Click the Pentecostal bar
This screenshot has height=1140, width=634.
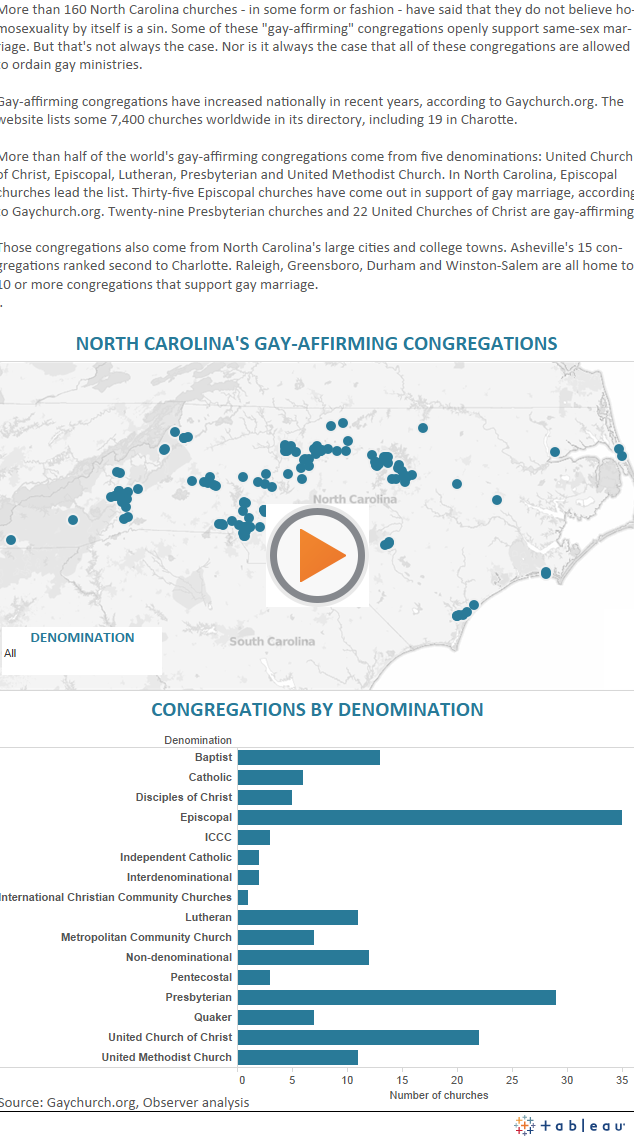[x=253, y=977]
